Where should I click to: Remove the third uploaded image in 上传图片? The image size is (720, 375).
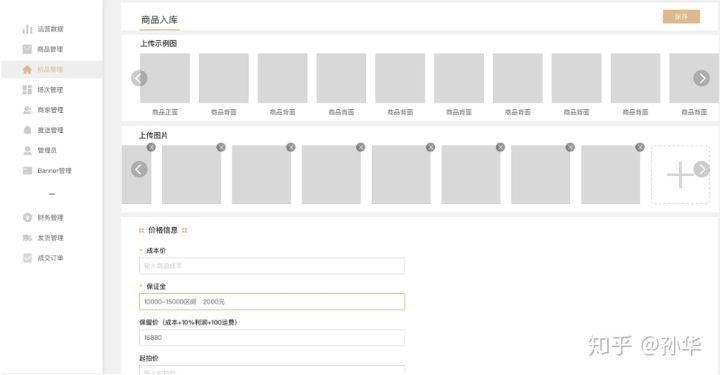[291, 147]
